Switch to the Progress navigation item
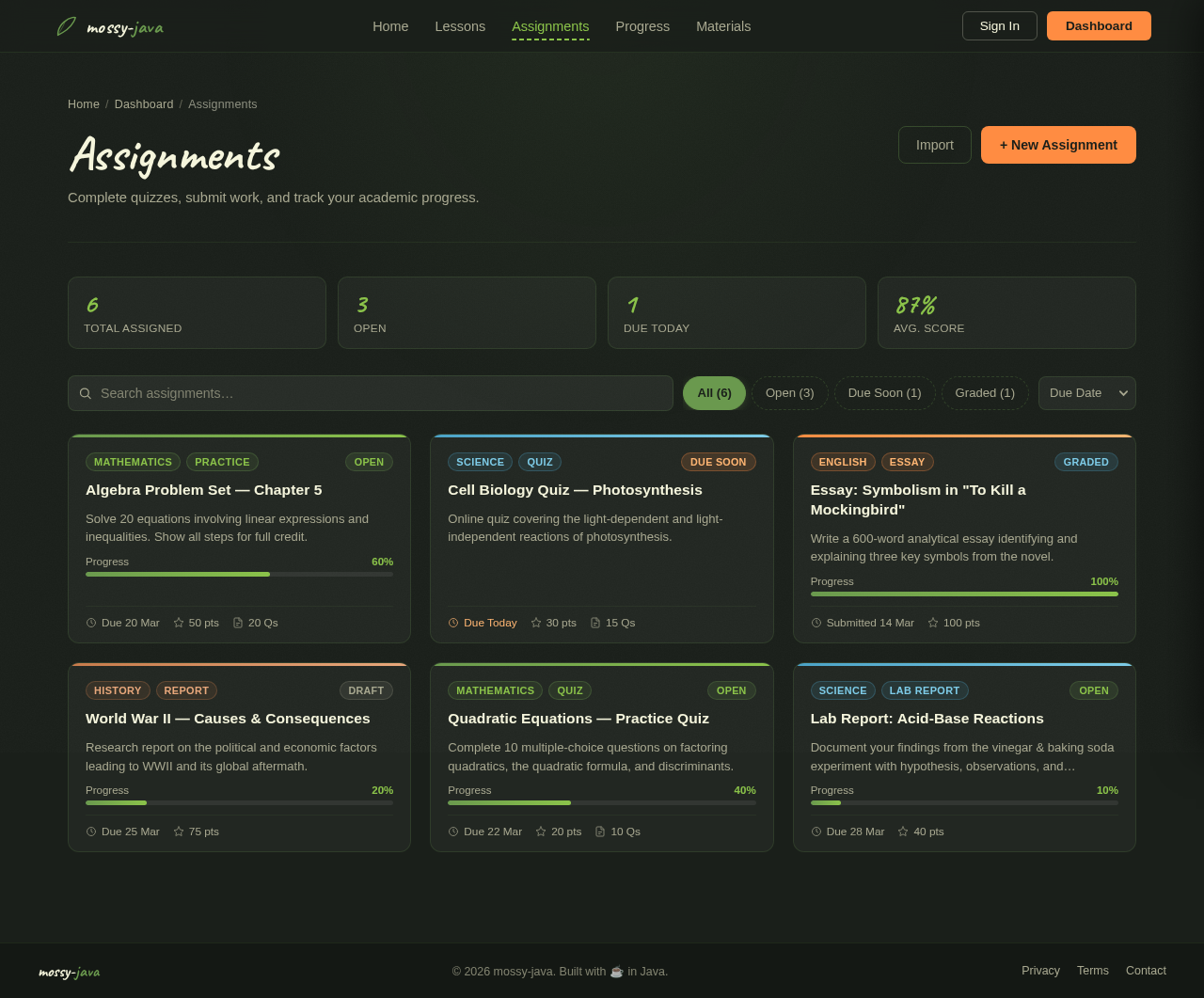 click(x=642, y=25)
